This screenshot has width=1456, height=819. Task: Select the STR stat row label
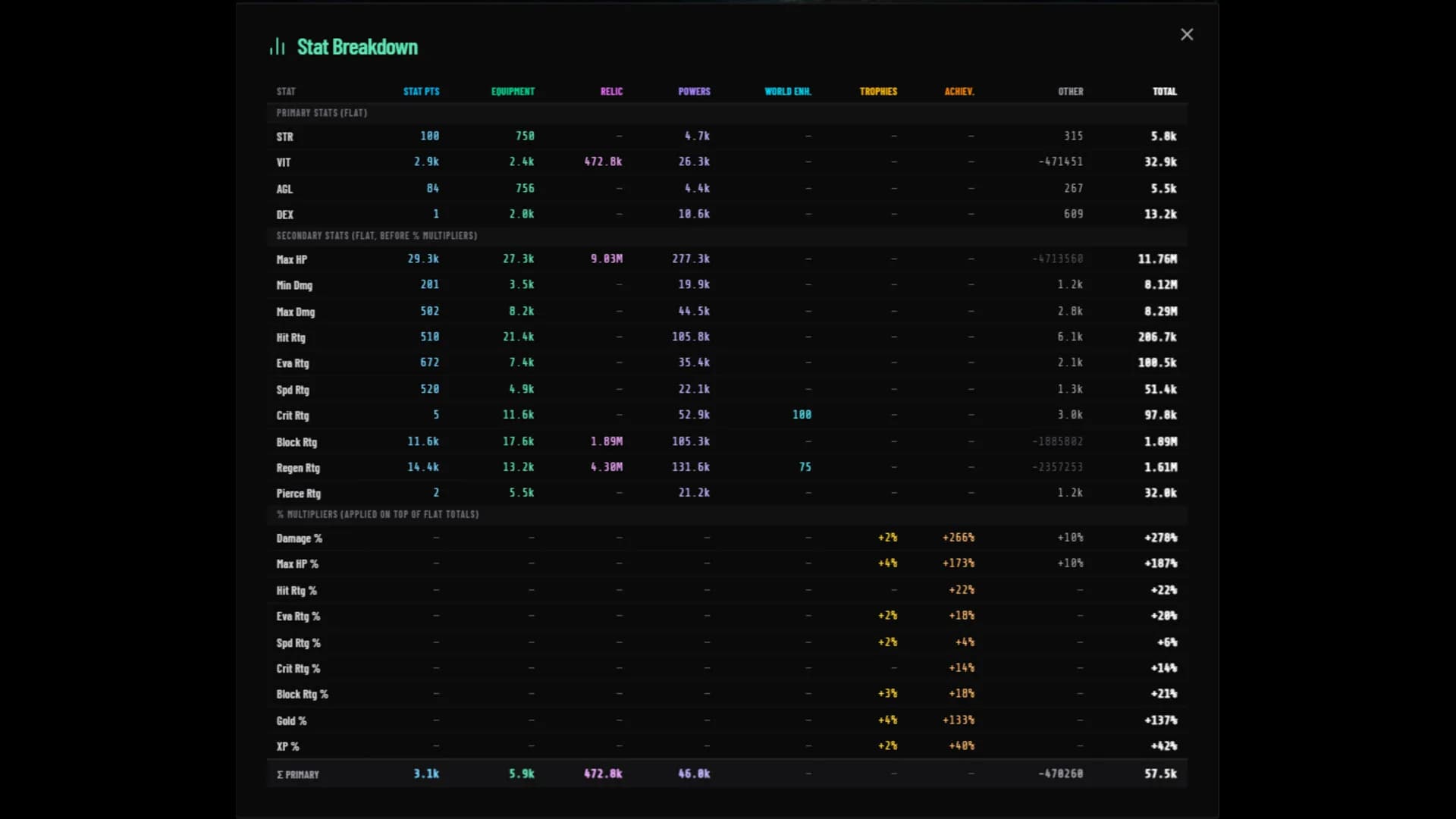coord(284,136)
